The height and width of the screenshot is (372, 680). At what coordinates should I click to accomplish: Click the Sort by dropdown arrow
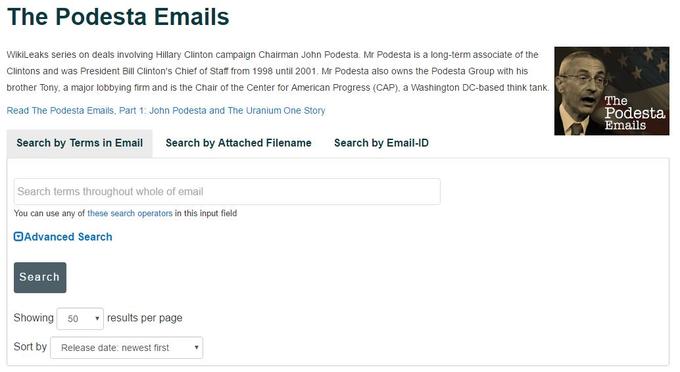pyautogui.click(x=196, y=348)
